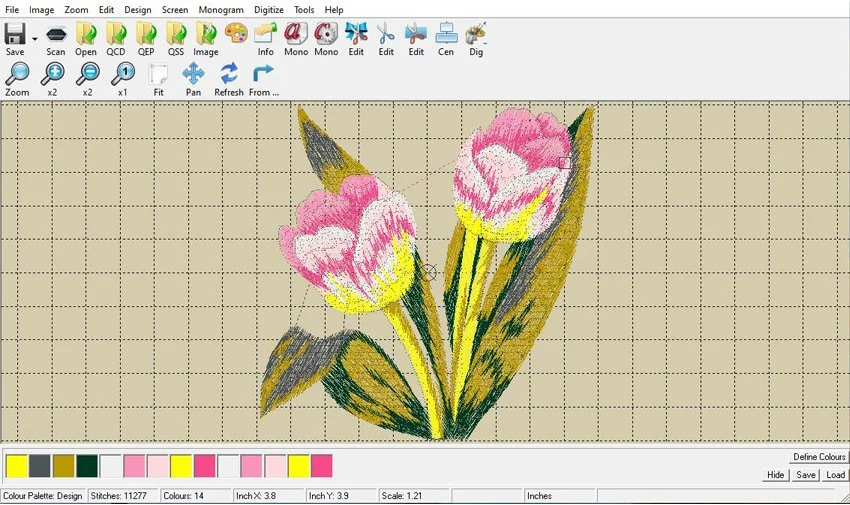Open the Design menu

138,10
